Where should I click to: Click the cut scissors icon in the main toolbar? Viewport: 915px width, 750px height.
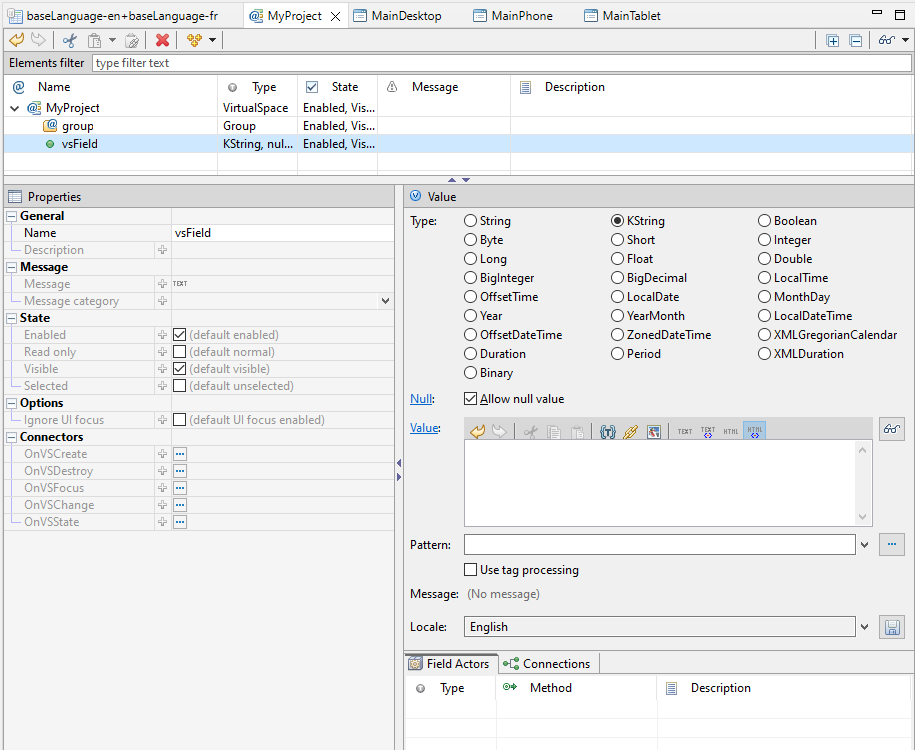pos(69,40)
